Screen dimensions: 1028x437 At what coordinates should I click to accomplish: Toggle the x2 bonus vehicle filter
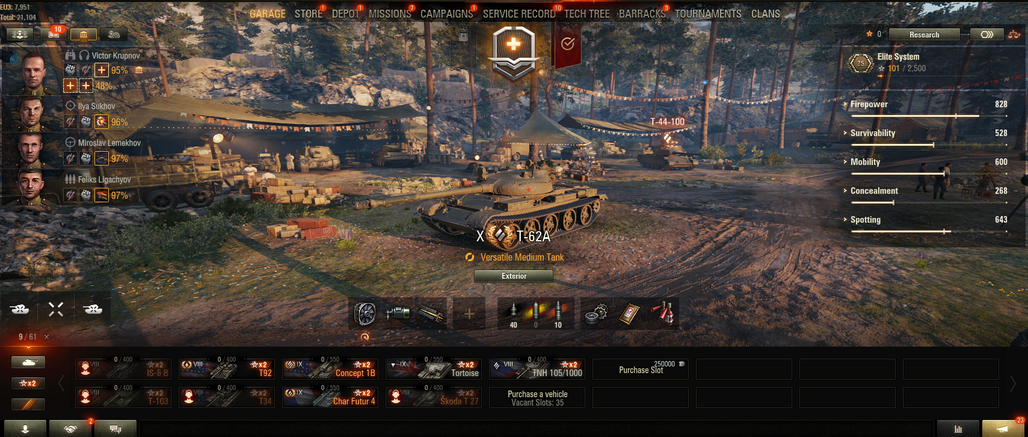[28, 383]
